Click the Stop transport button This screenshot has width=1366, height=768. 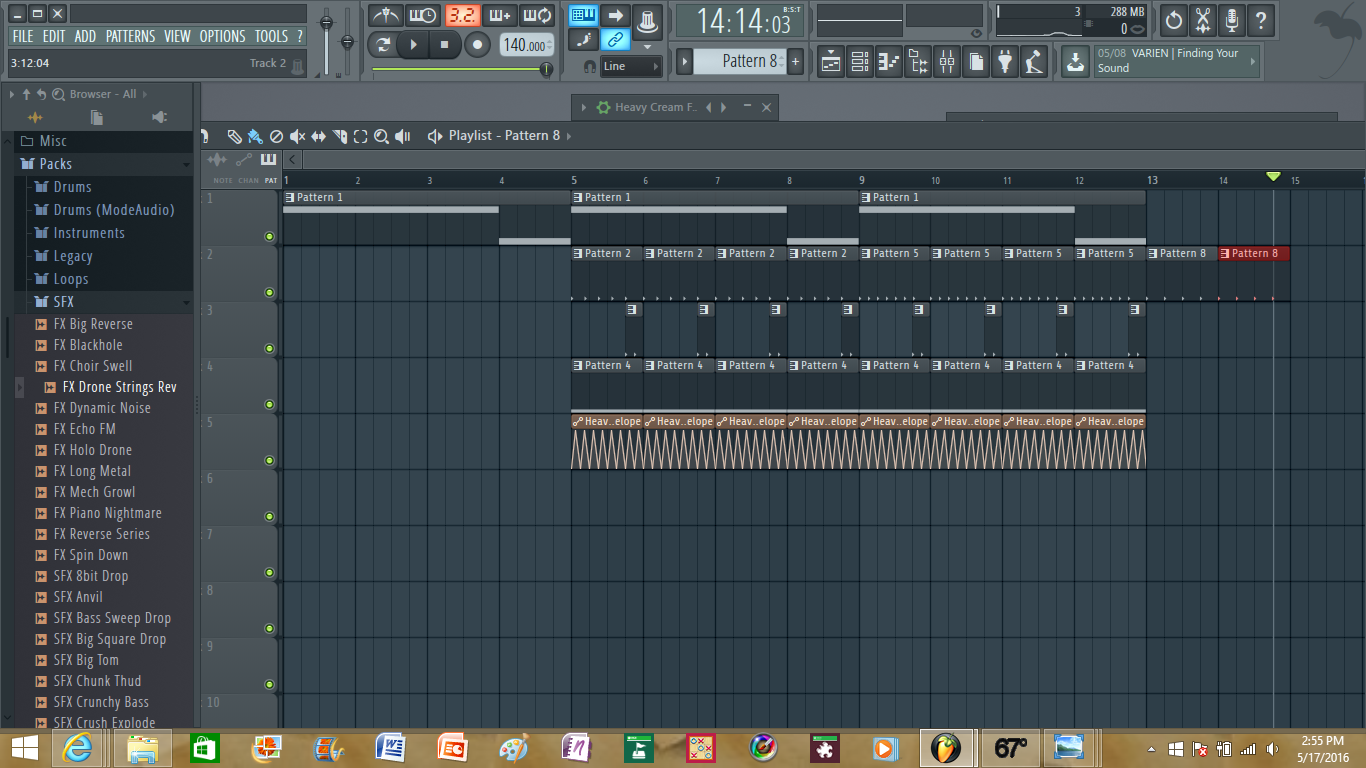point(445,44)
